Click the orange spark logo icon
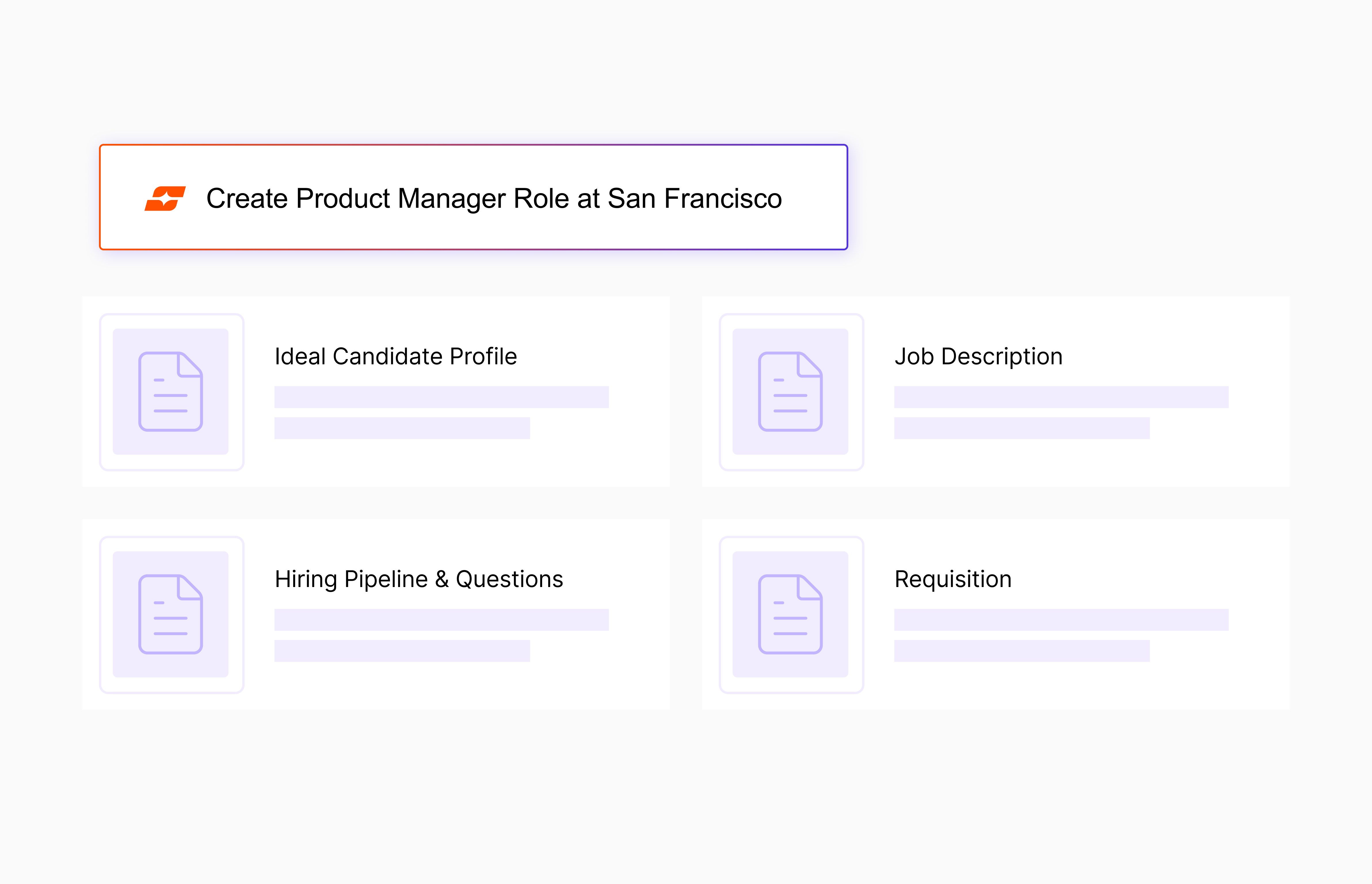The width and height of the screenshot is (1372, 884). pos(165,199)
